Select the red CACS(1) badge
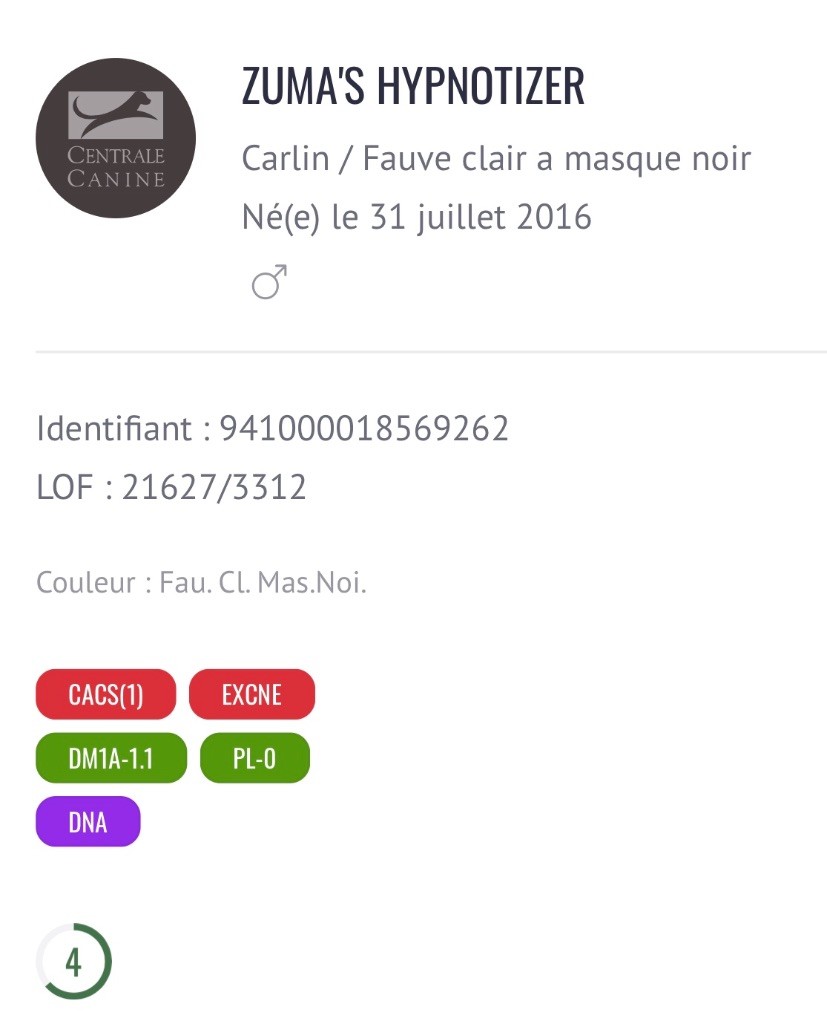This screenshot has width=827, height=1024. (x=106, y=694)
